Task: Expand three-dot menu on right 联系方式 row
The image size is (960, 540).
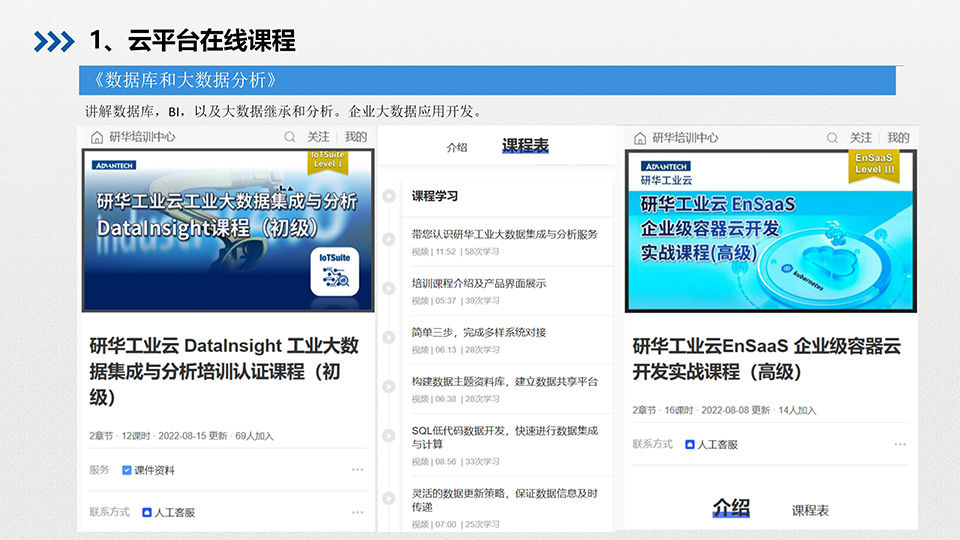Action: (900, 444)
